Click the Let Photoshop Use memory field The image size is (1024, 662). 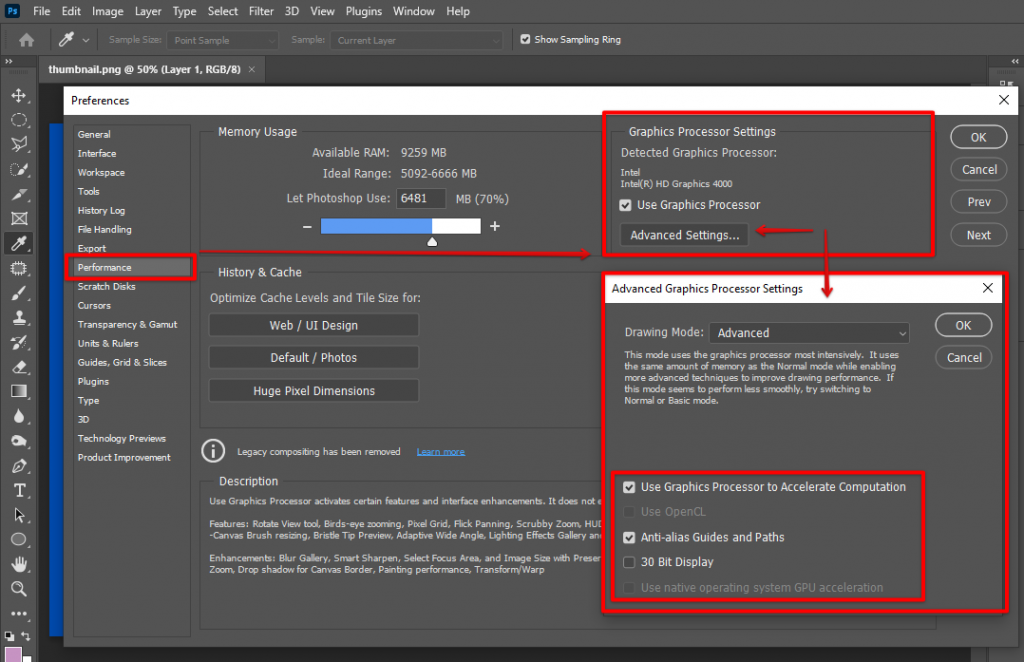pyautogui.click(x=423, y=199)
